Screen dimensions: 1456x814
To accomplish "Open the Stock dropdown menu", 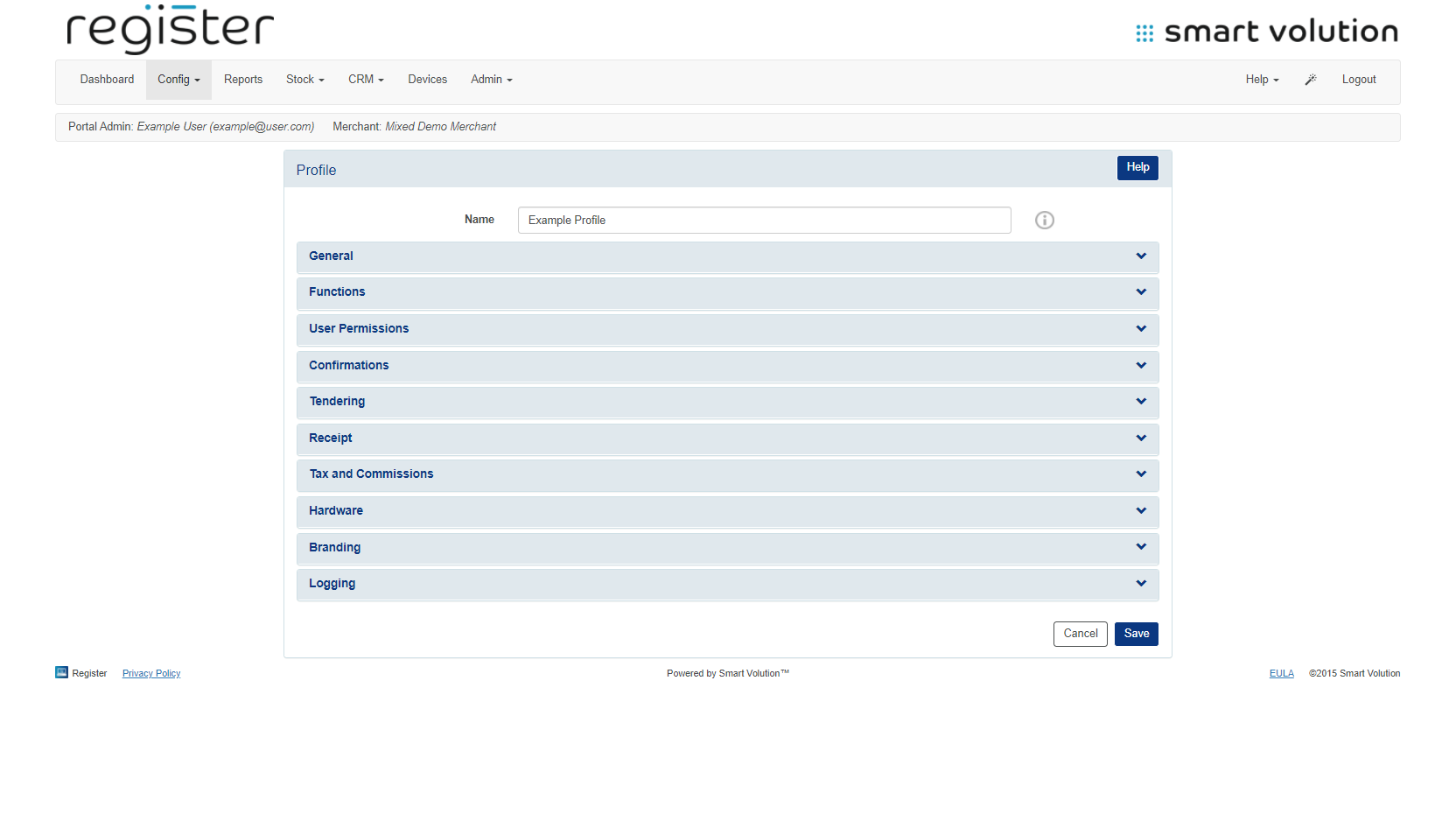I will click(x=305, y=80).
